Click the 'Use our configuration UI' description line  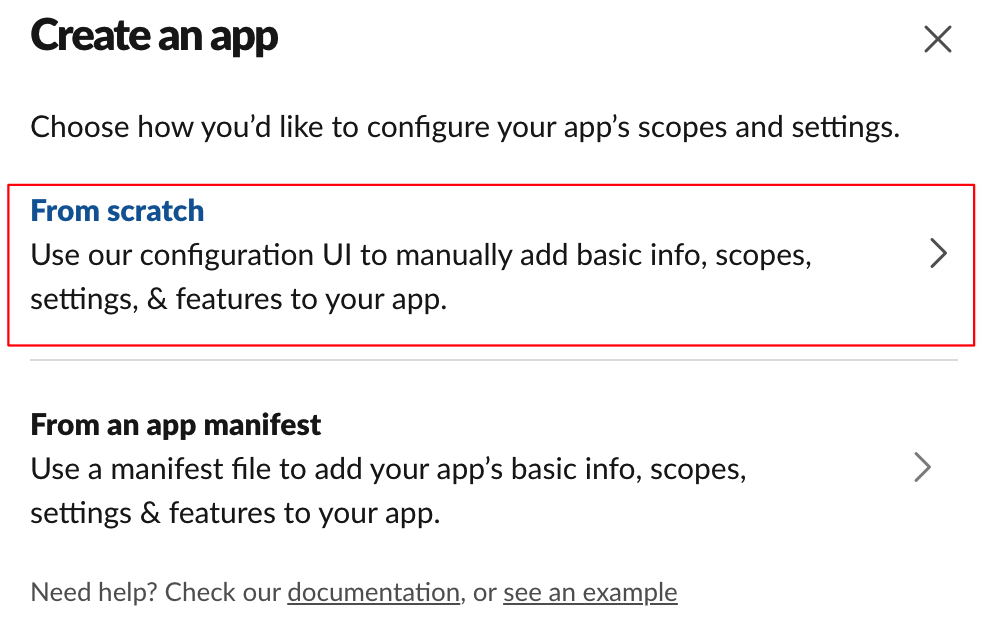point(421,255)
